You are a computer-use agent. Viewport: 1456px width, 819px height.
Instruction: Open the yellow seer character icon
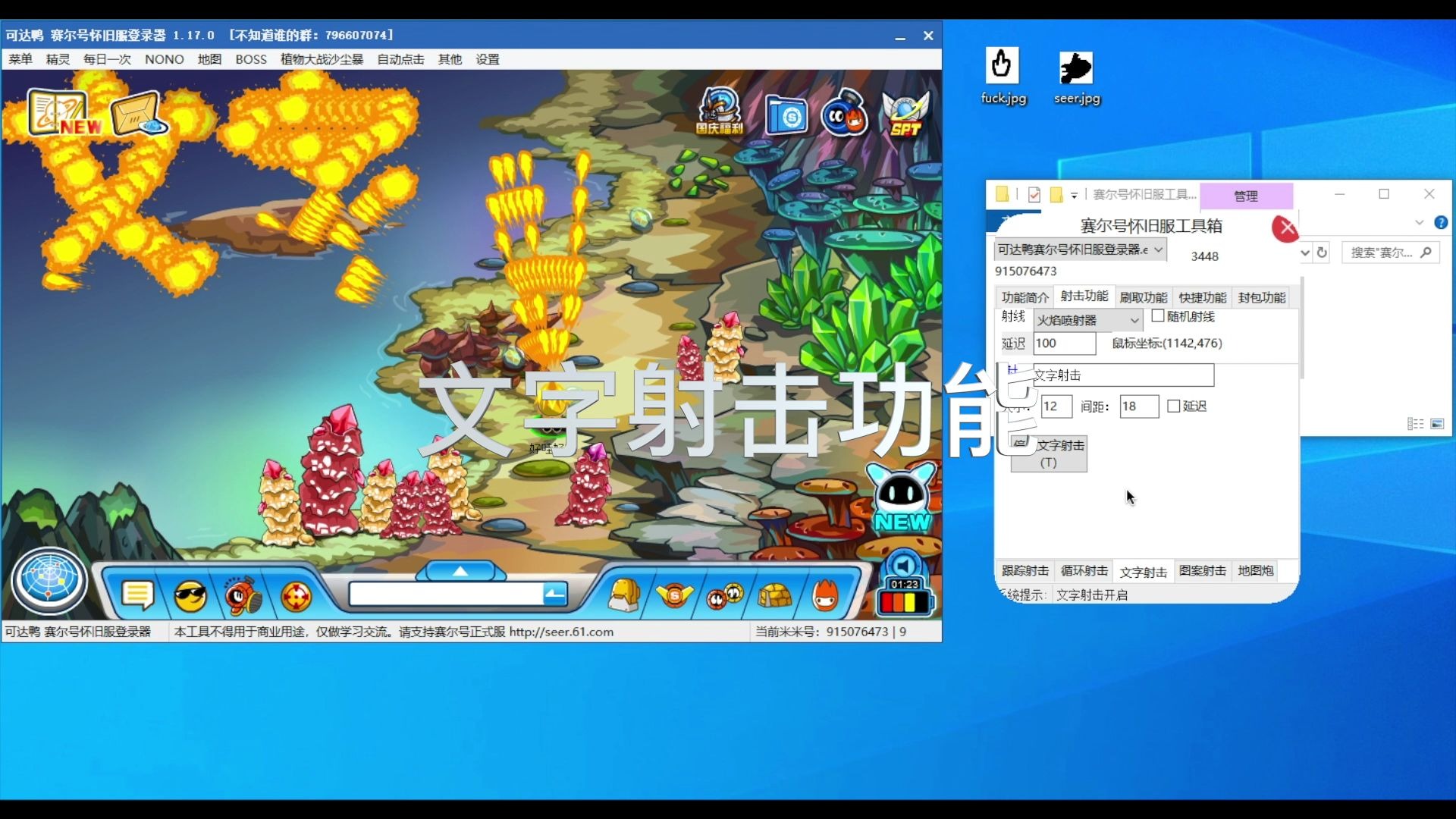click(625, 595)
